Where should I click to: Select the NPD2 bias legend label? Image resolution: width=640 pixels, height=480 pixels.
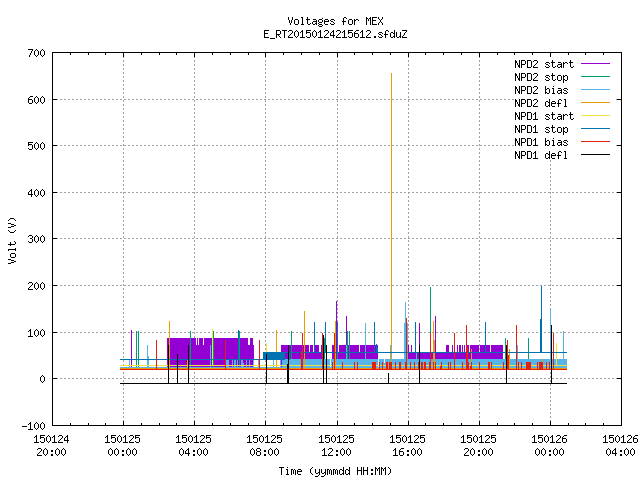click(x=541, y=90)
